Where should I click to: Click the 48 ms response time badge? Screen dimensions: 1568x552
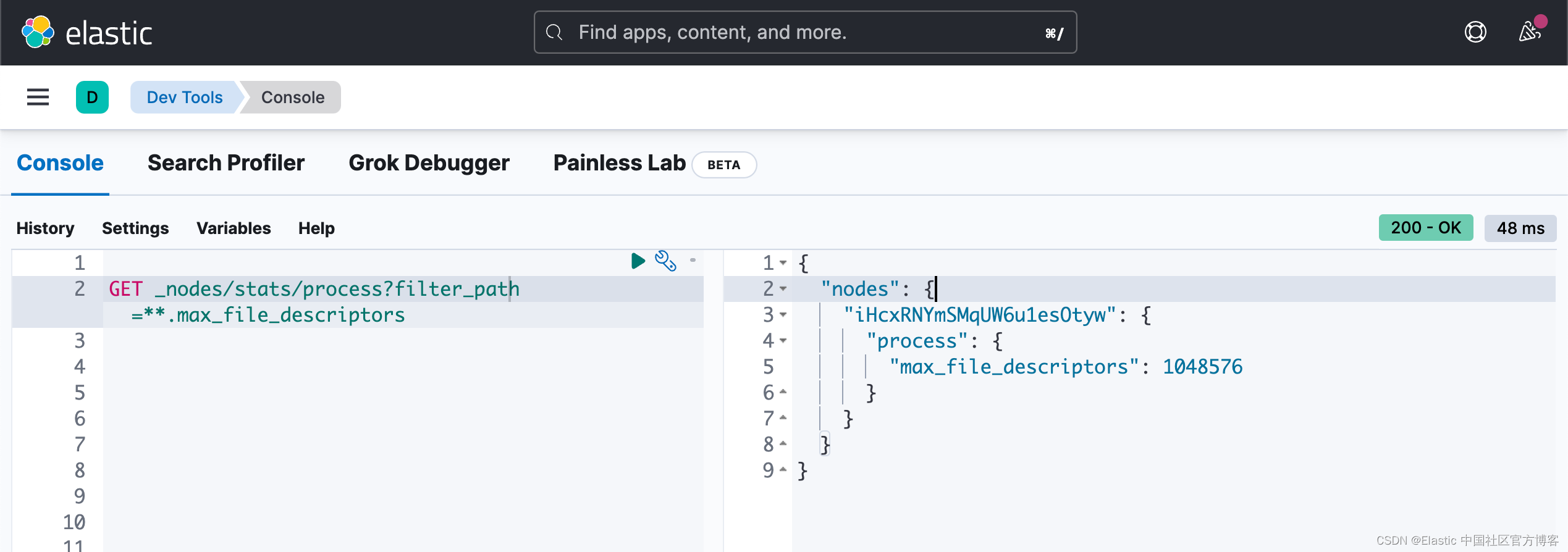coord(1520,228)
